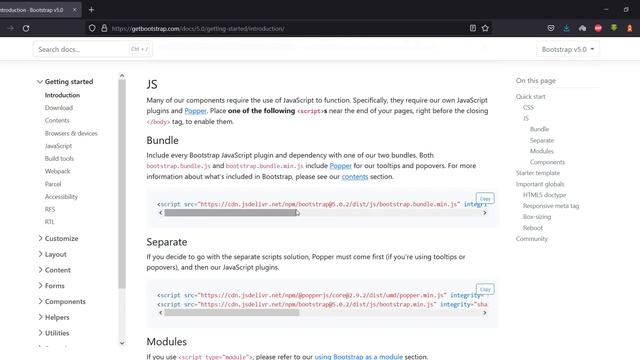
Task: Click the red adblock extension icon
Action: coord(598,28)
